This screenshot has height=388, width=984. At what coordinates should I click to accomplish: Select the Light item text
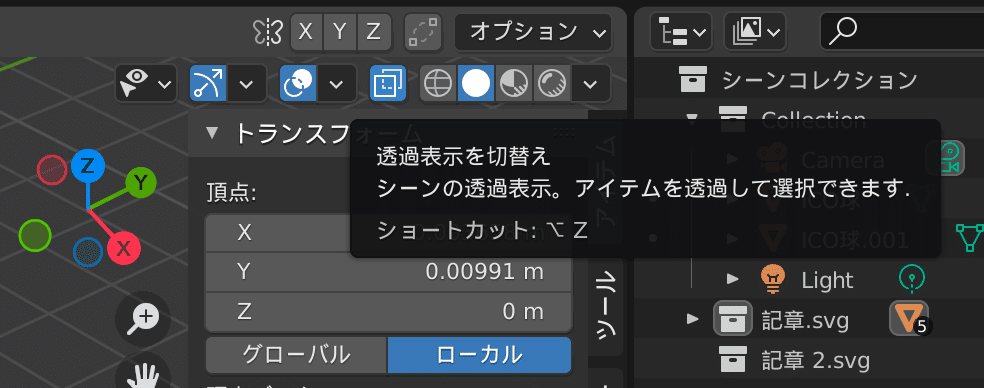point(827,280)
